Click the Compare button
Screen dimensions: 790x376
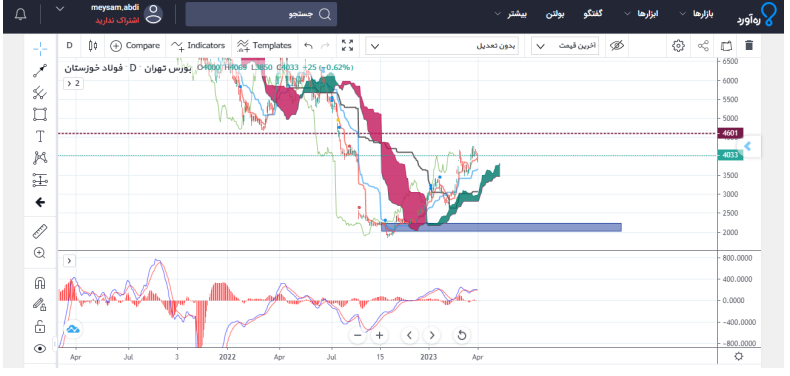(135, 45)
